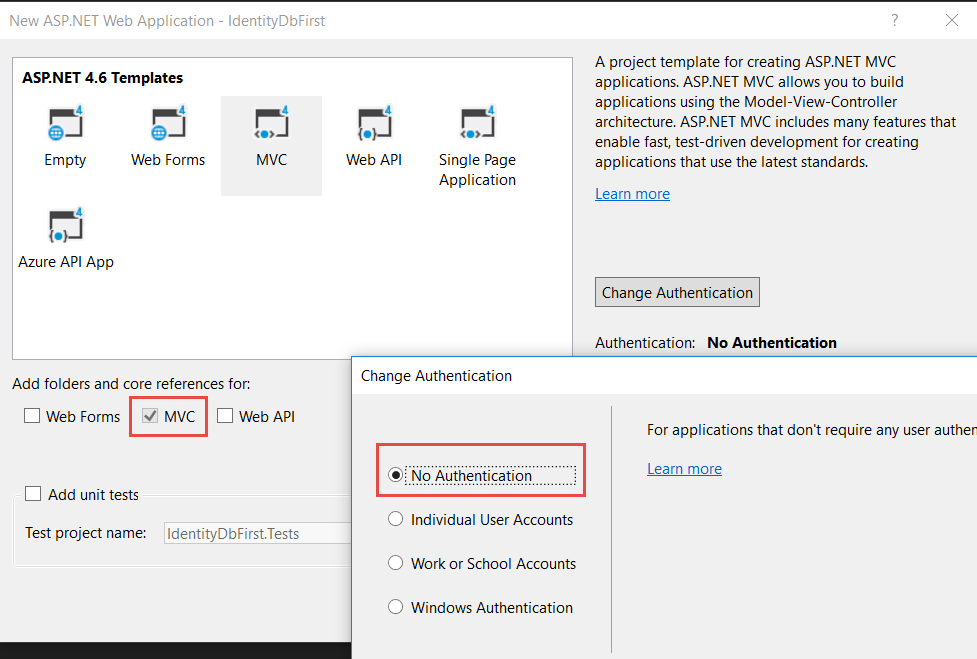Follow Learn more link under template description
The height and width of the screenshot is (659, 977).
tap(632, 194)
